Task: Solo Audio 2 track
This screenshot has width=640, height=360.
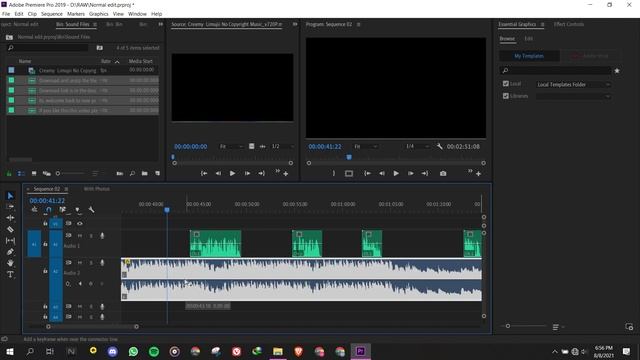Action: (x=91, y=262)
